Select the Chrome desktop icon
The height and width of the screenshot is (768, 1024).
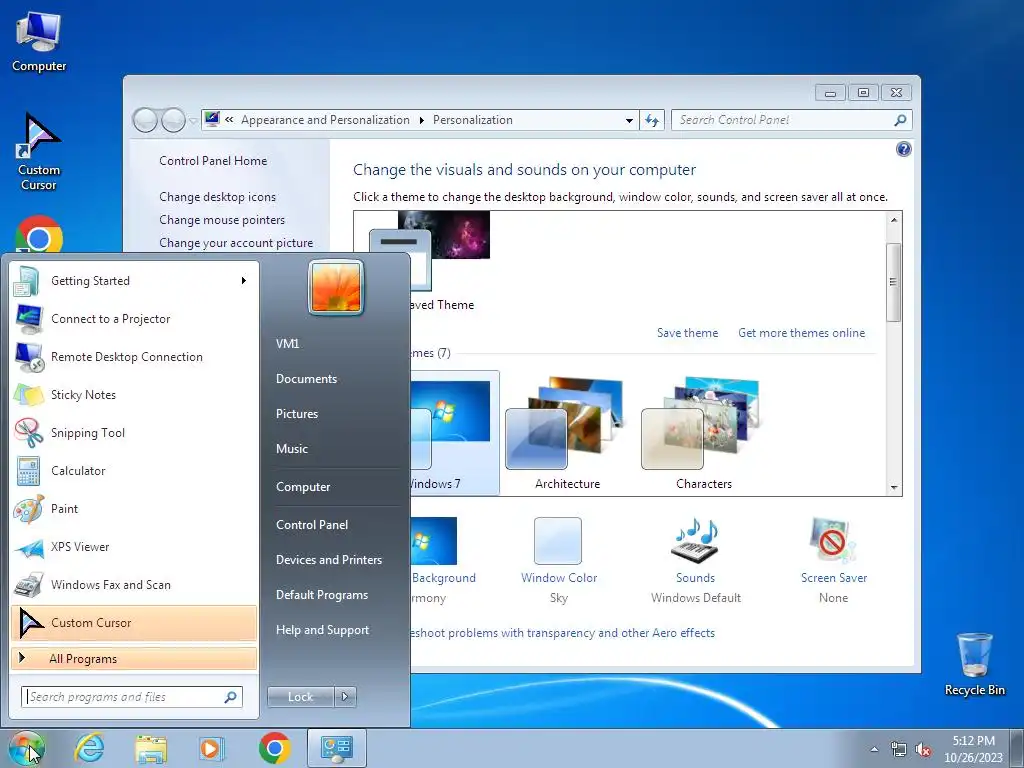[39, 235]
